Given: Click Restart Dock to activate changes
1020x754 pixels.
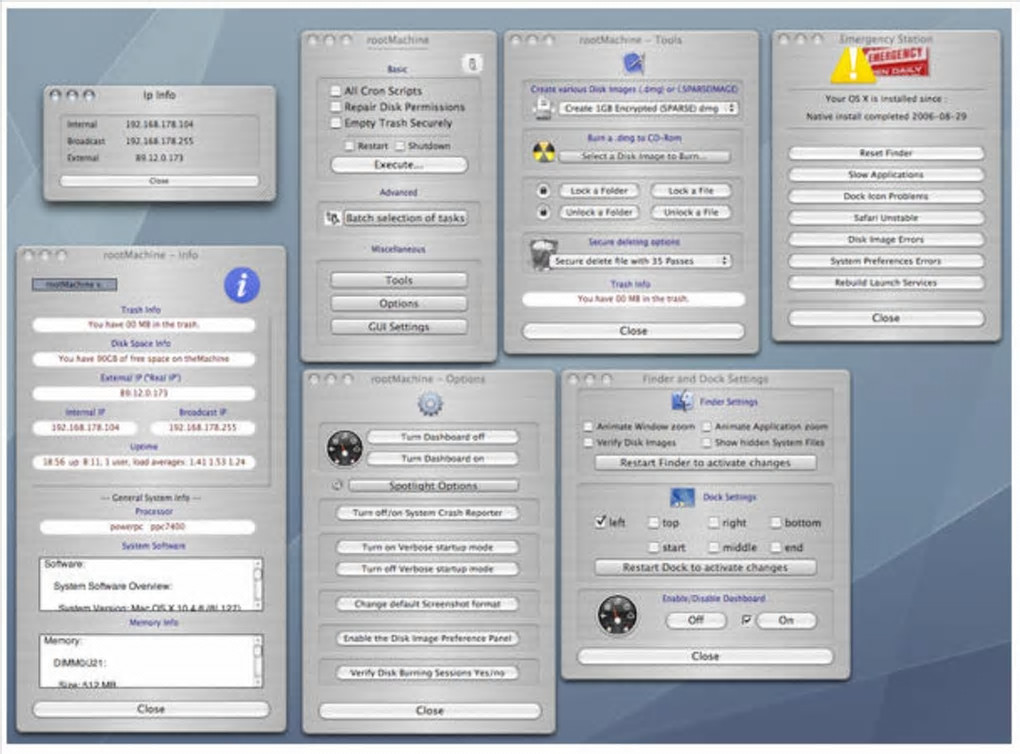Looking at the screenshot, I should pyautogui.click(x=705, y=567).
